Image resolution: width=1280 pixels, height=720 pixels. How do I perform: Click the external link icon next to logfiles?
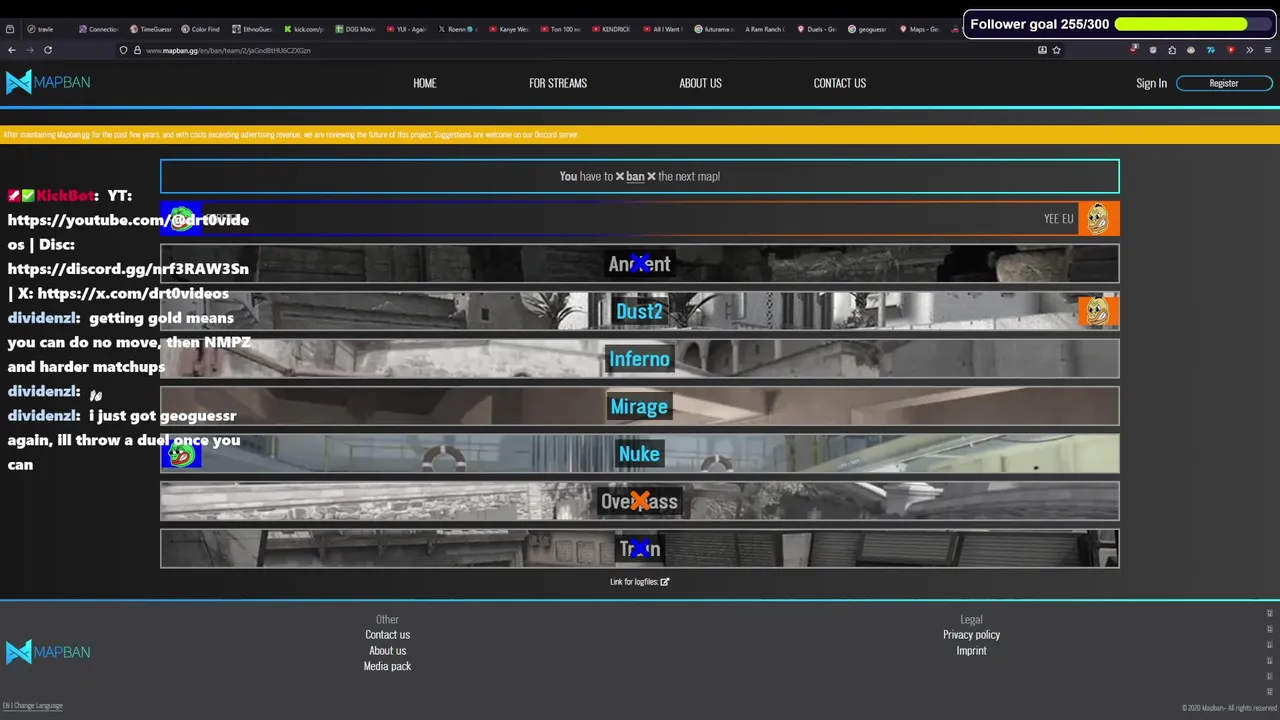click(x=665, y=582)
